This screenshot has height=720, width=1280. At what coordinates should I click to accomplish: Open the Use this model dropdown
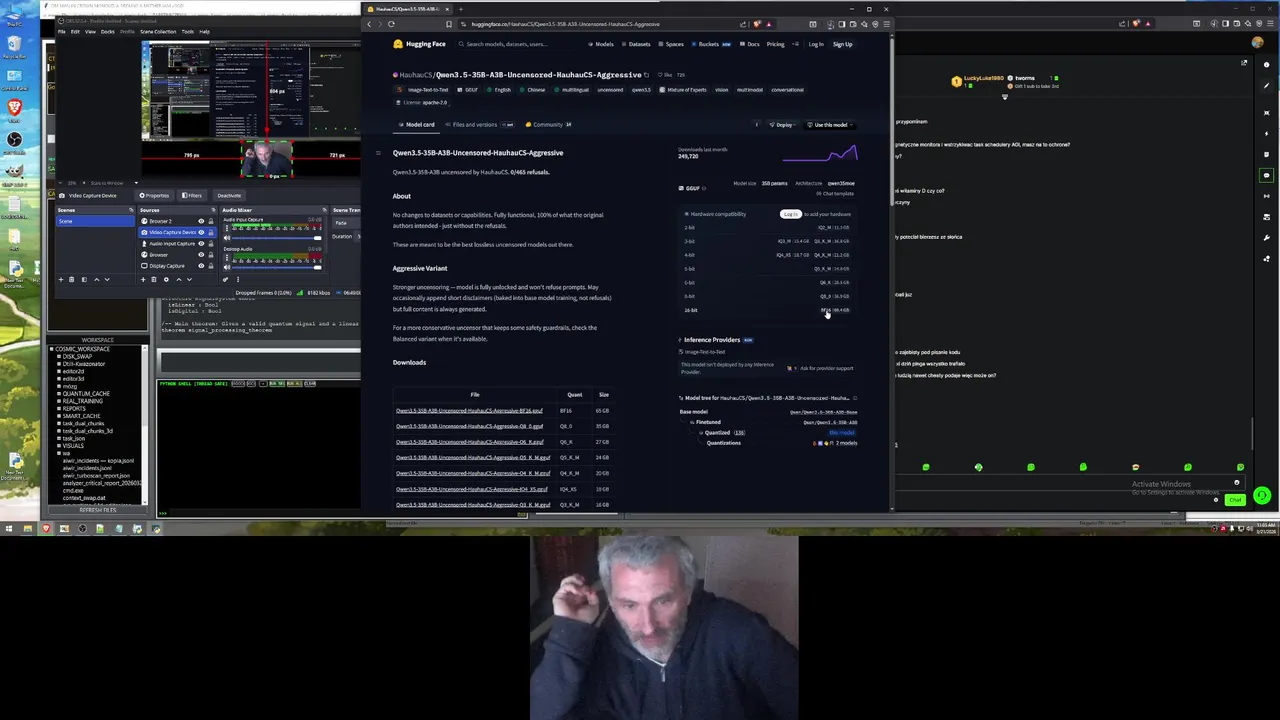pos(830,125)
